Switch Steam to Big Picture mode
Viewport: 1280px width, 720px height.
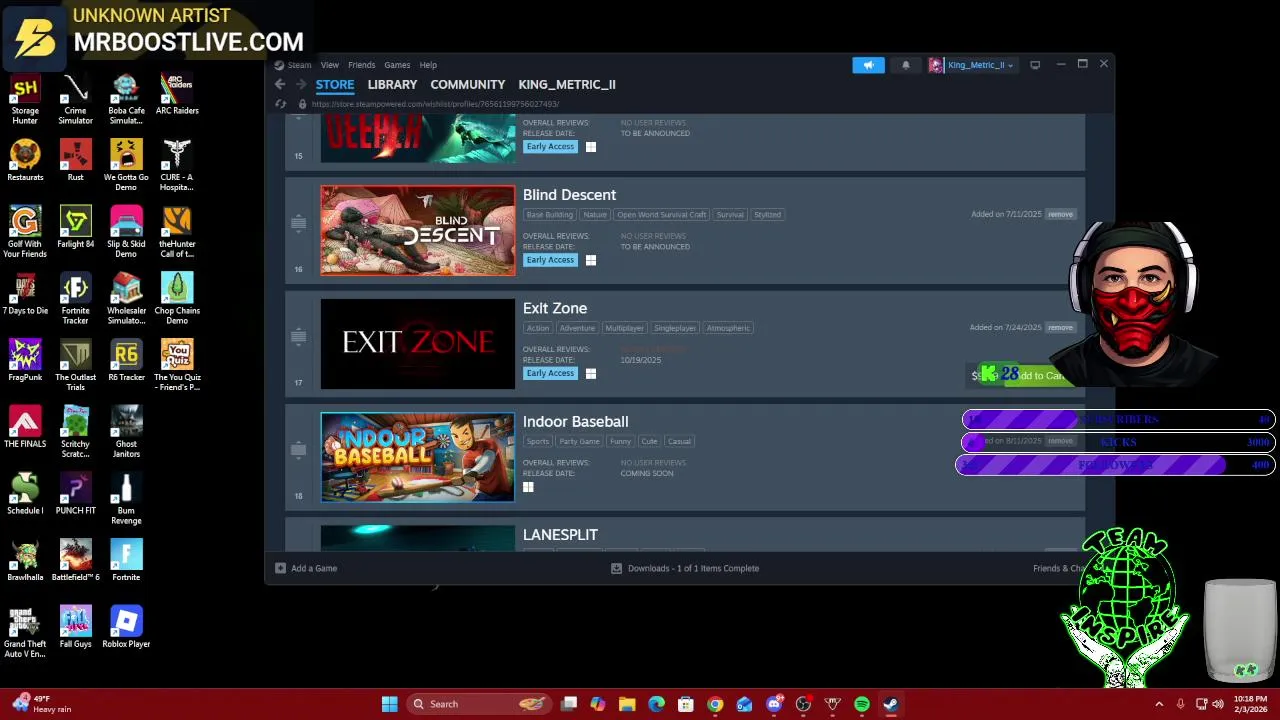1035,65
